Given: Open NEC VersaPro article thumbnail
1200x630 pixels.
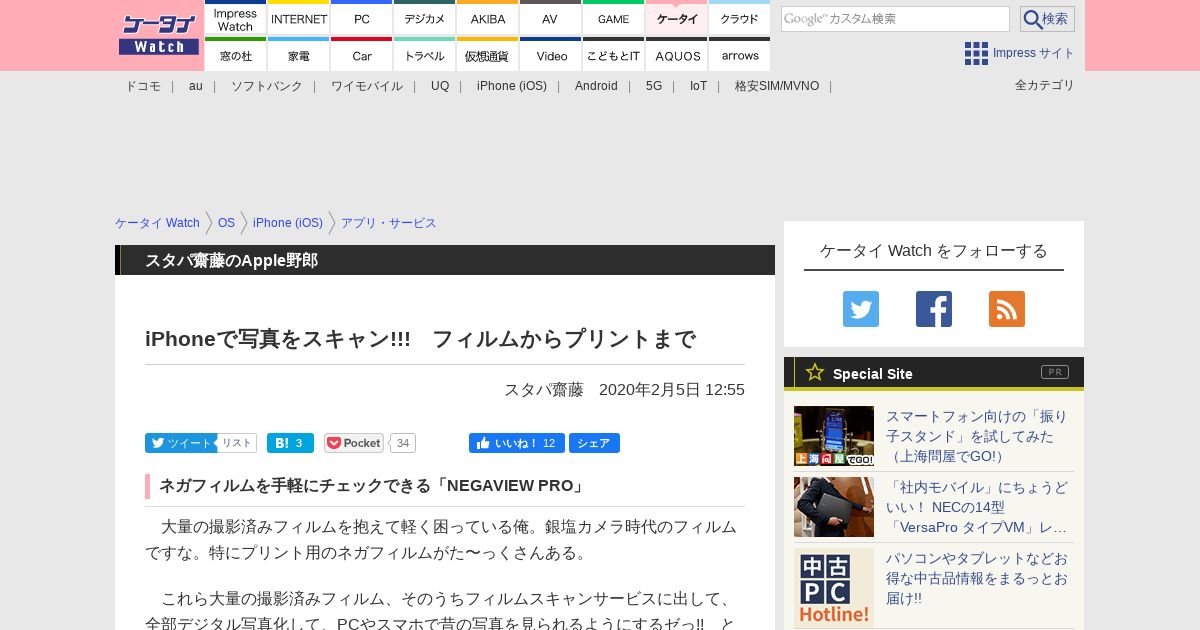Looking at the screenshot, I should click(834, 507).
